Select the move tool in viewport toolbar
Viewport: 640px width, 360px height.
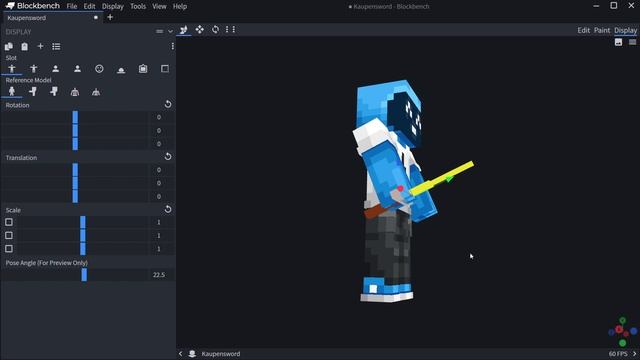click(x=200, y=29)
